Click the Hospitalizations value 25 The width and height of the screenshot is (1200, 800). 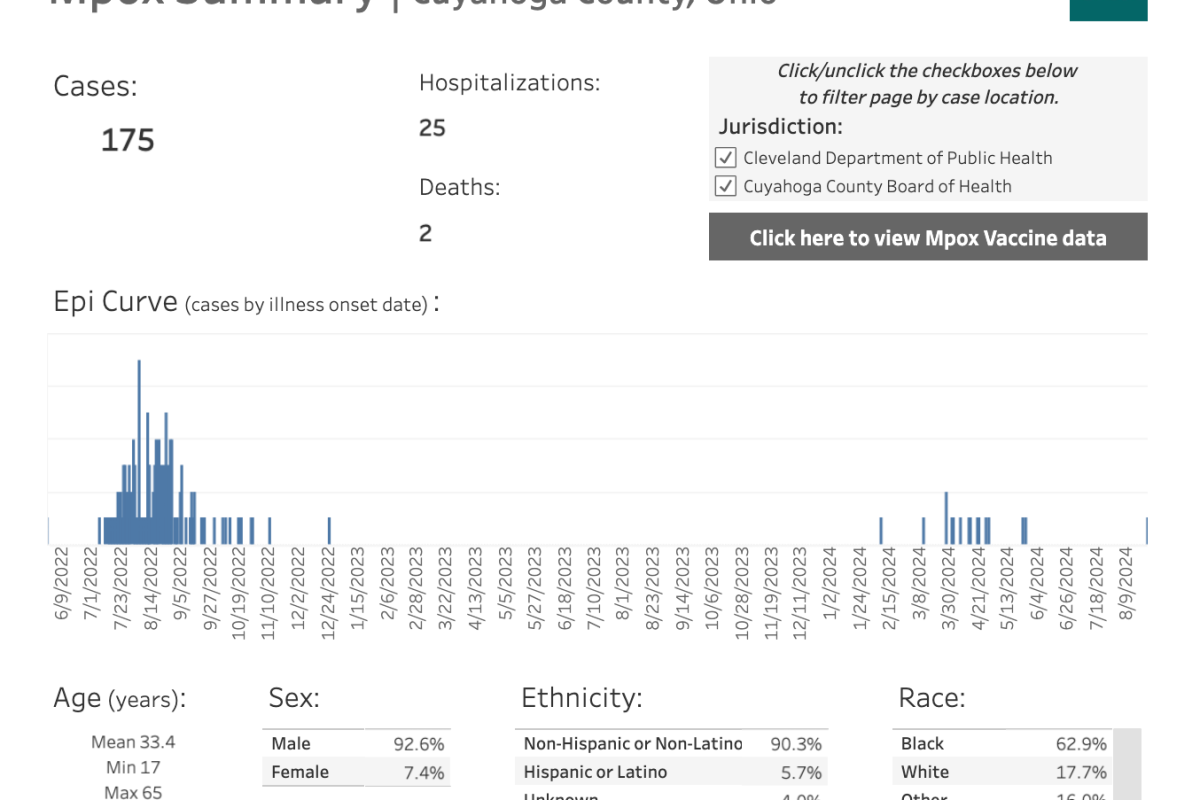432,128
